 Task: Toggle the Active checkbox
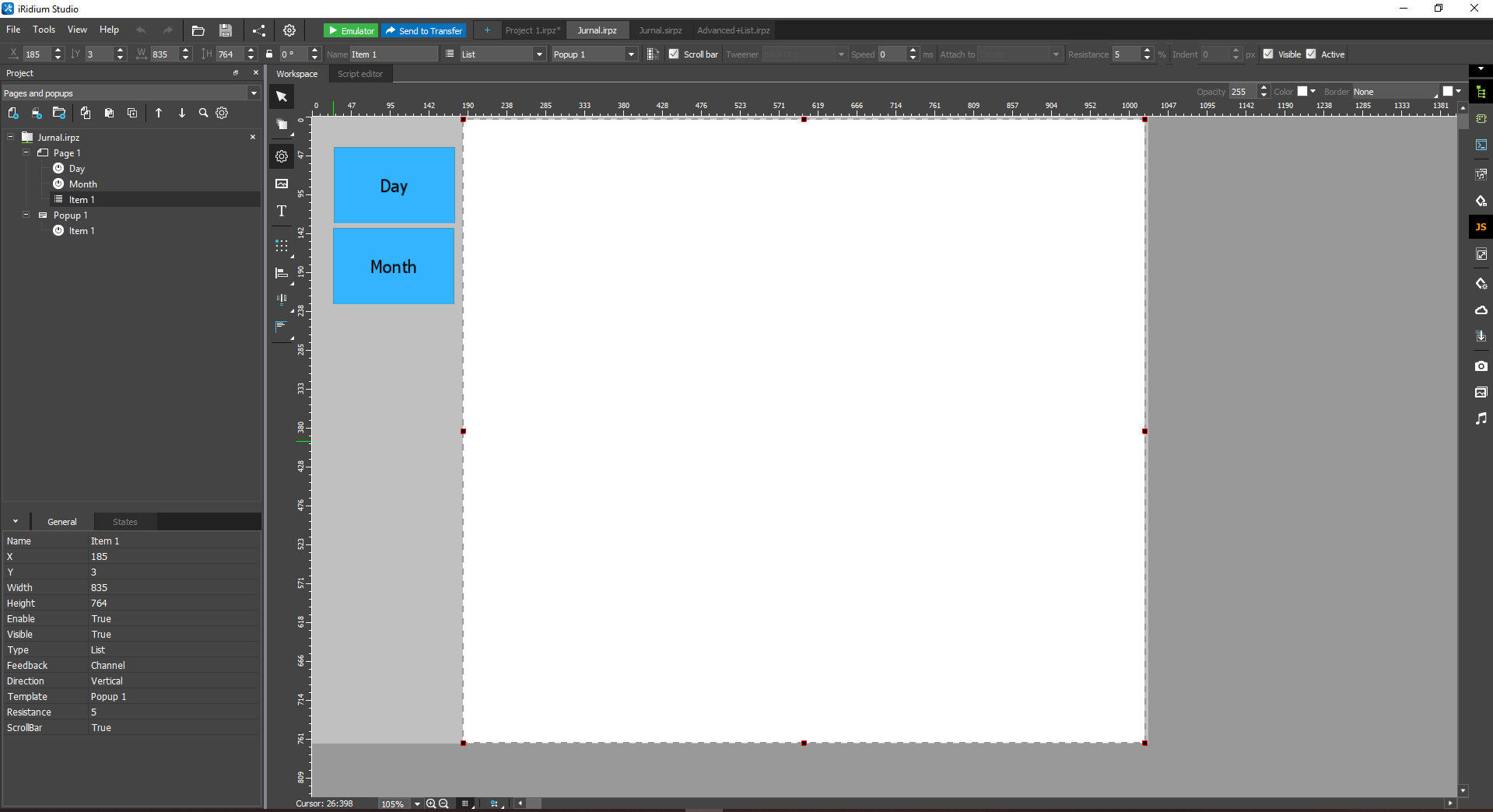pos(1311,54)
